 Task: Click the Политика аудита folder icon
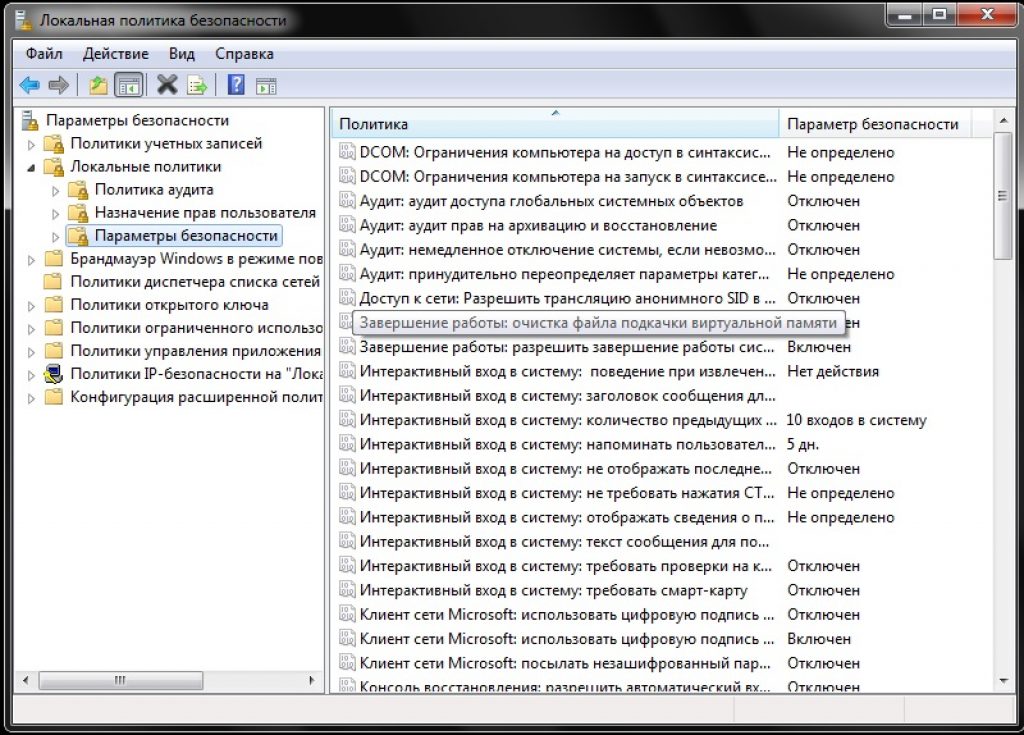click(78, 190)
